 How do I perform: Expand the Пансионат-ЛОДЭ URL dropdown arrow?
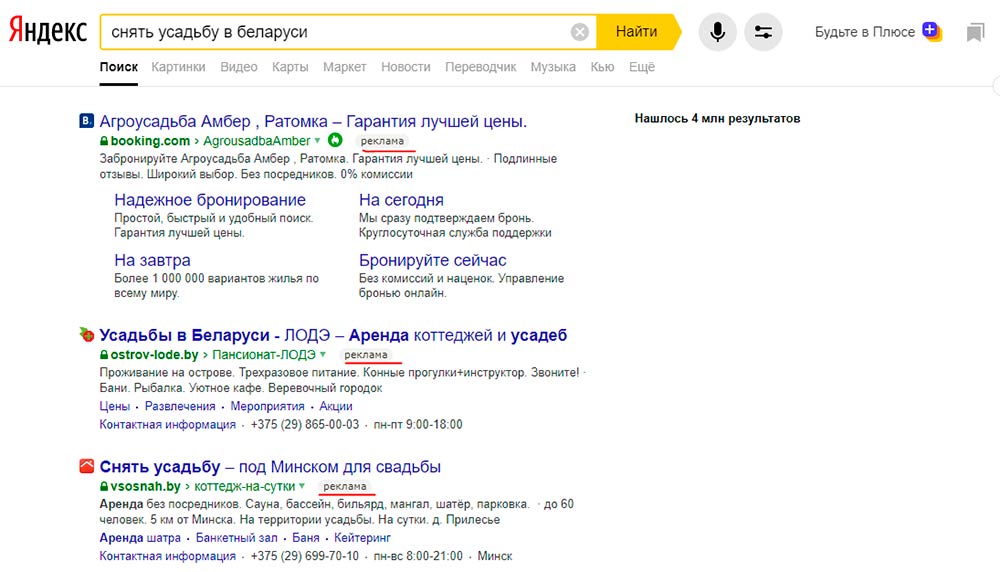(323, 355)
